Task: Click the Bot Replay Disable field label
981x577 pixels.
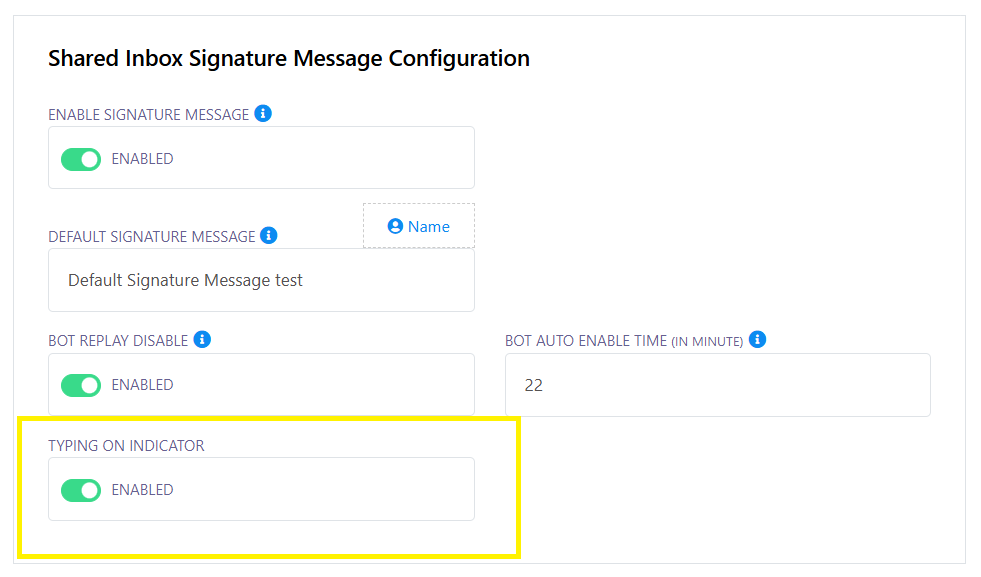Action: click(118, 341)
